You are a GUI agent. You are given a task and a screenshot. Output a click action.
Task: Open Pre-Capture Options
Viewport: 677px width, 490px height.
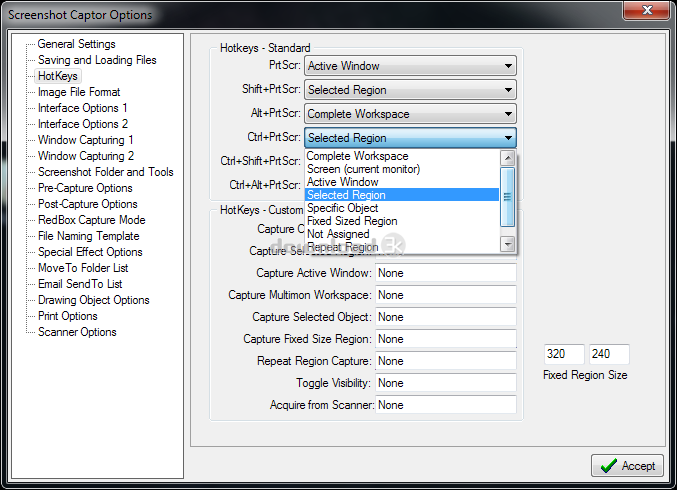[x=85, y=188]
